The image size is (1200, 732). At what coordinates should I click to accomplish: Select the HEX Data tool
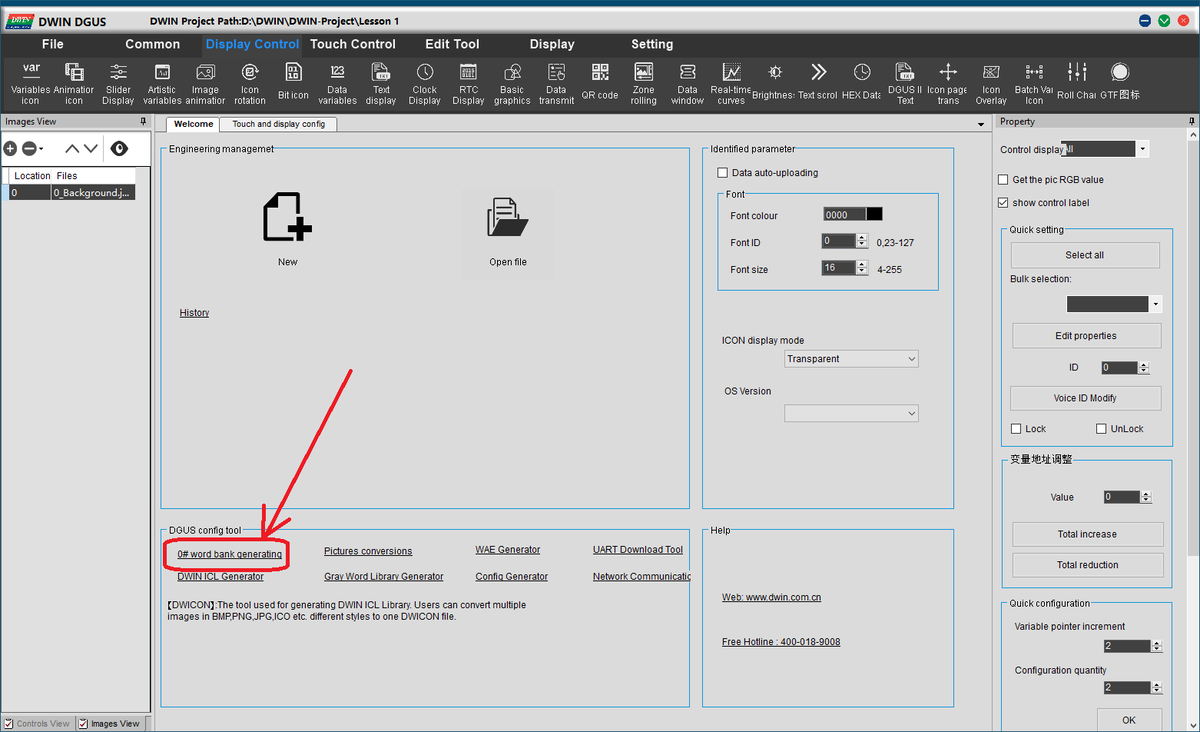pos(862,82)
